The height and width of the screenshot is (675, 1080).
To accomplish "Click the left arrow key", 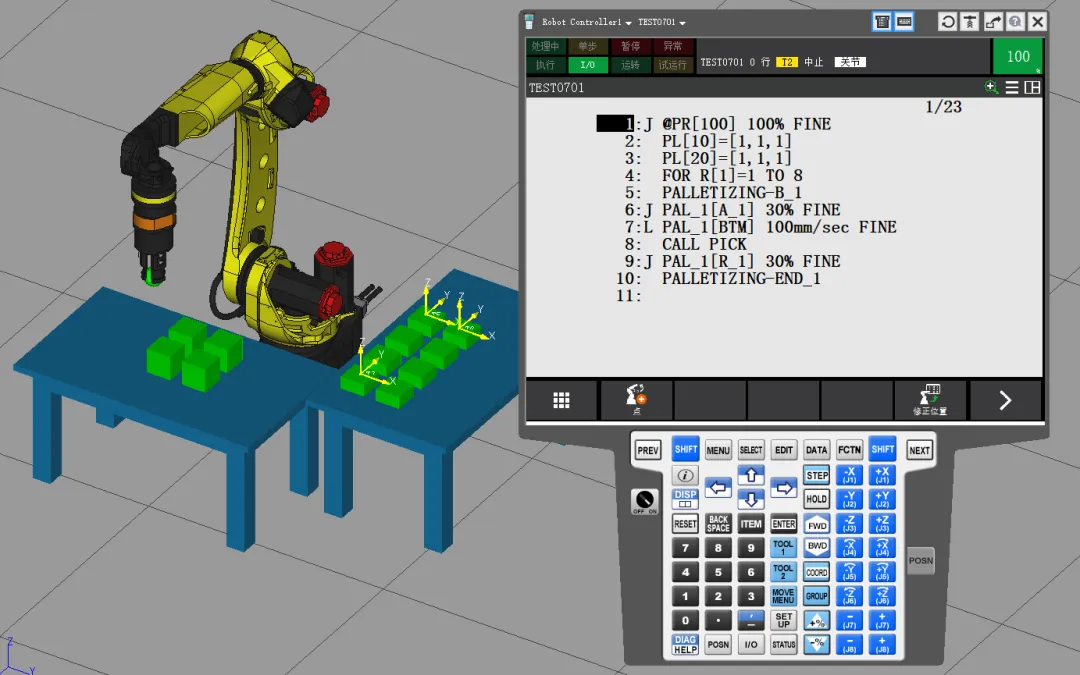I will tap(718, 488).
